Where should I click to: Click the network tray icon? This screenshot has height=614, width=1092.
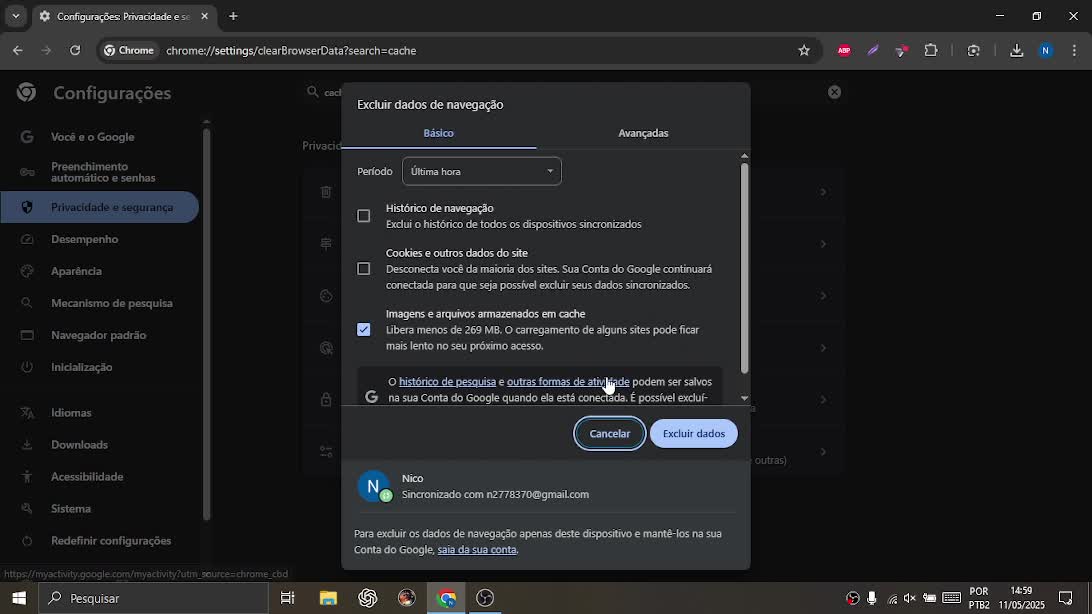click(x=891, y=599)
